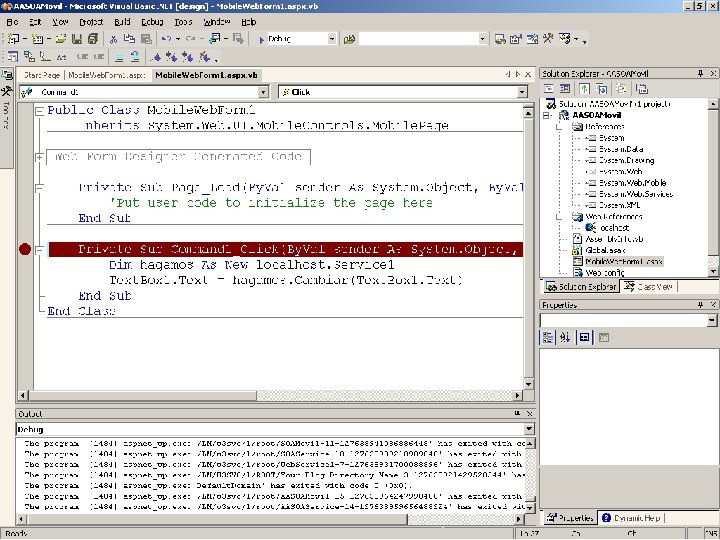720x540 pixels.
Task: Toggle breakpoint on Command1_Click line
Action: pyautogui.click(x=25, y=249)
